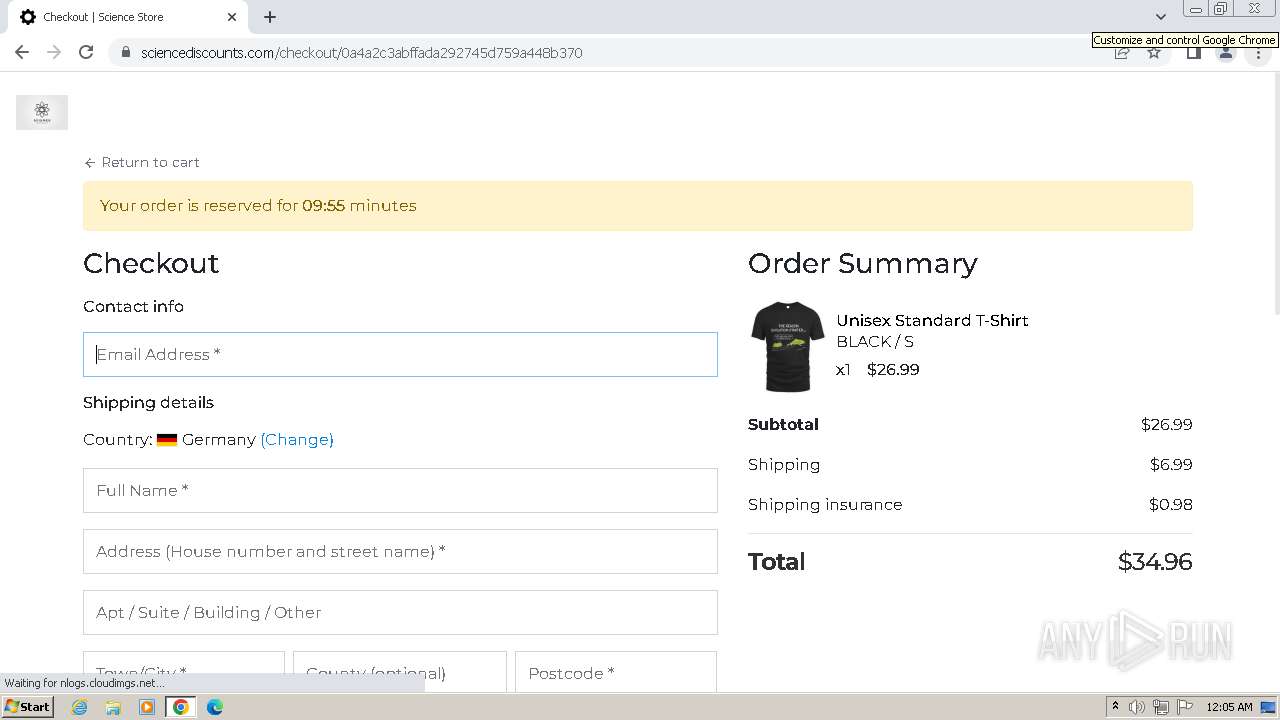Click the volume speaker in system tray
This screenshot has height=720, width=1280.
[1137, 707]
